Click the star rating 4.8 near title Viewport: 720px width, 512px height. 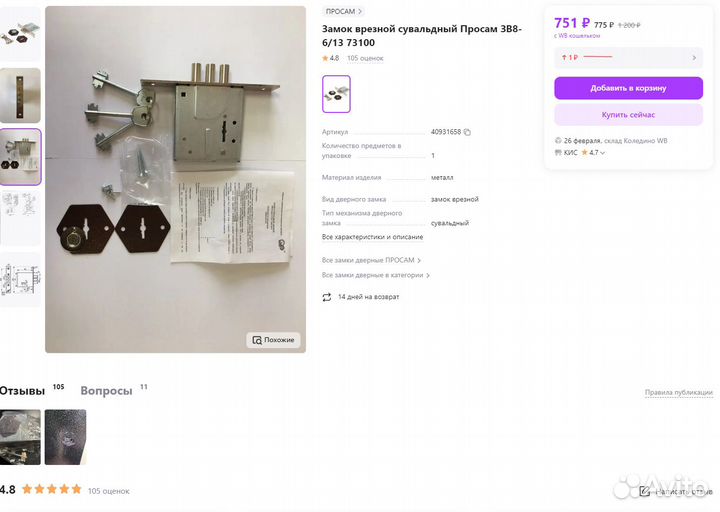coord(330,58)
